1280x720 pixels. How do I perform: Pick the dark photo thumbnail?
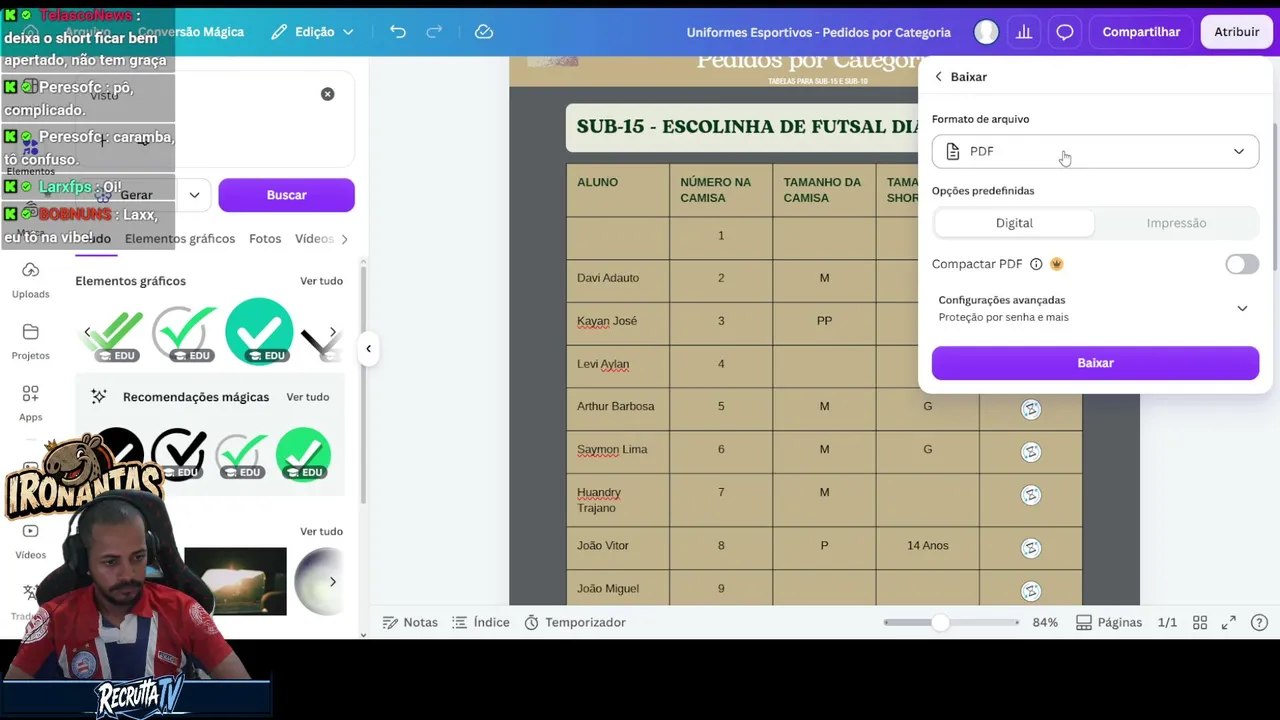coord(235,581)
